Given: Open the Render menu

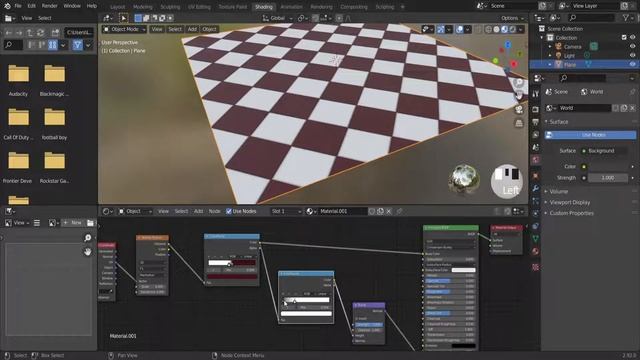Looking at the screenshot, I should pyautogui.click(x=50, y=6).
